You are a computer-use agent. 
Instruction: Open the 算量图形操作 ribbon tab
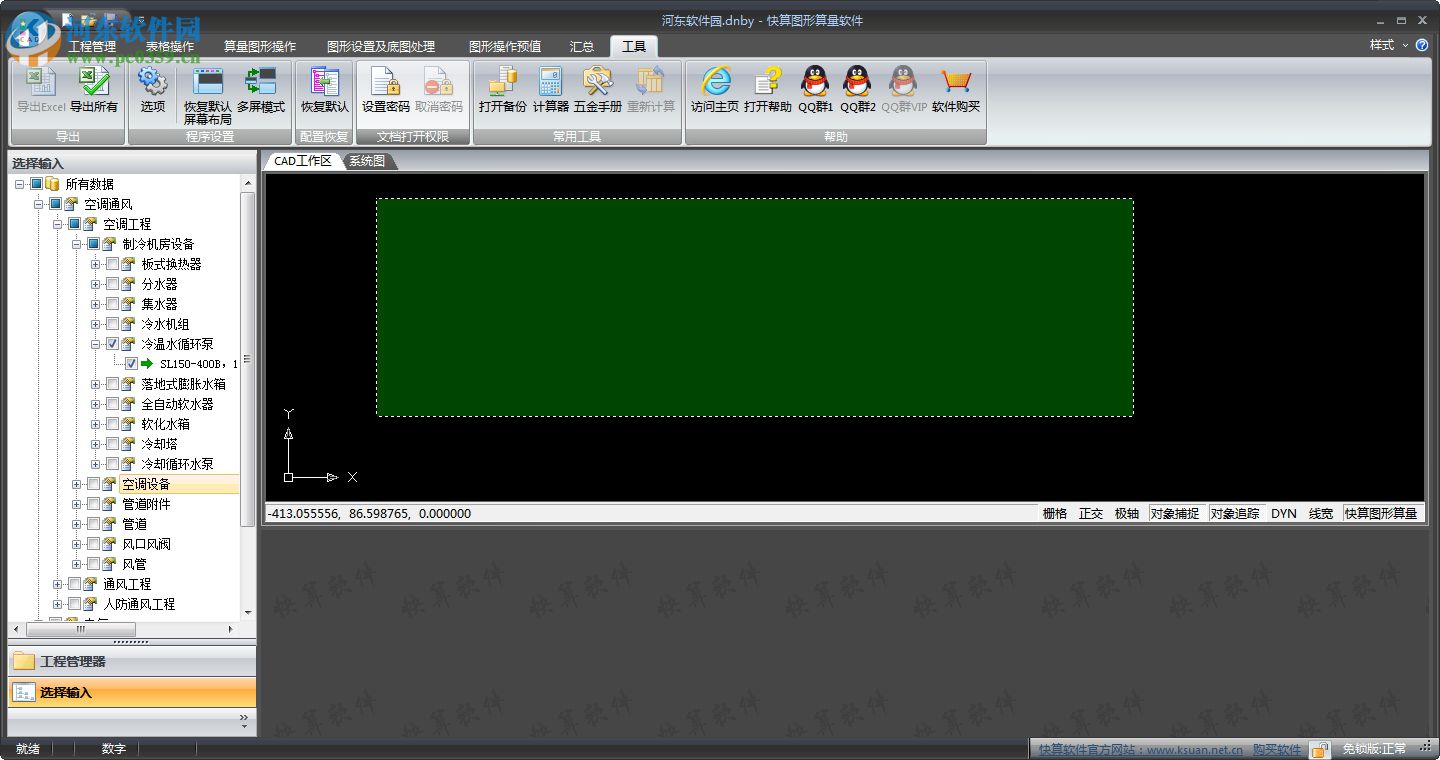pyautogui.click(x=260, y=46)
